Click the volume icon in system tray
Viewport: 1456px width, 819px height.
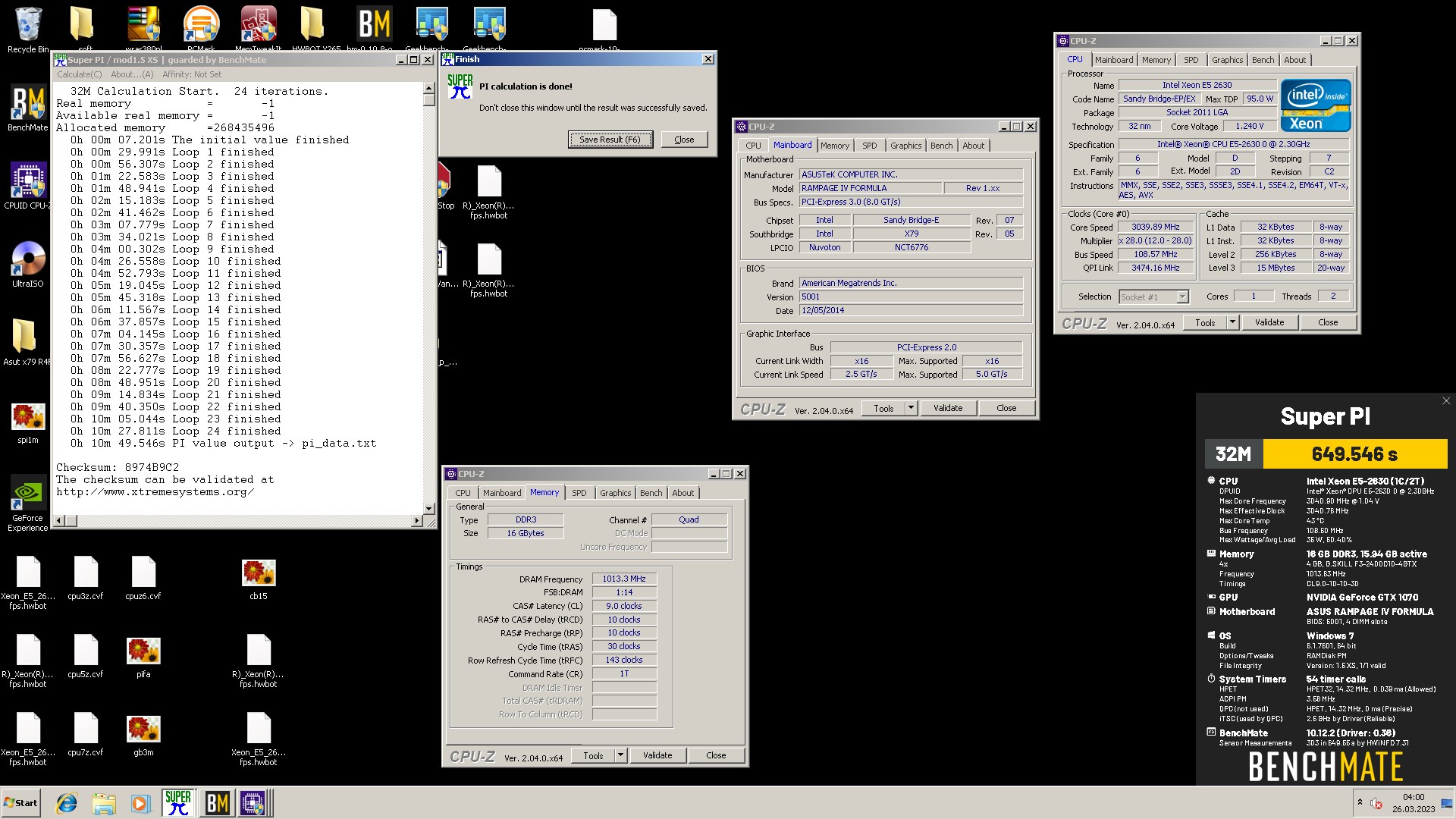tap(1376, 803)
